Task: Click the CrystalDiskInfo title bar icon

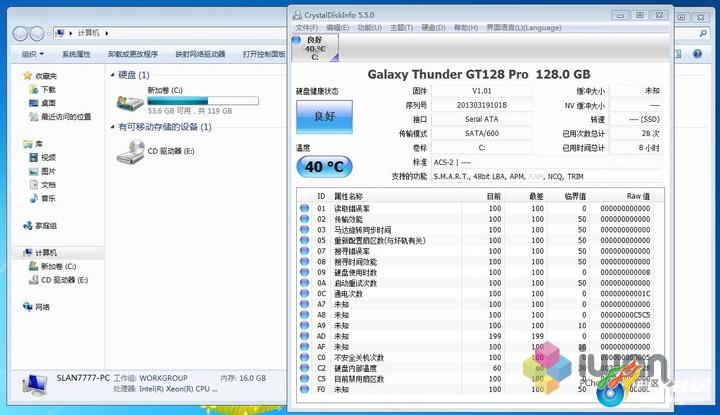Action: [297, 15]
